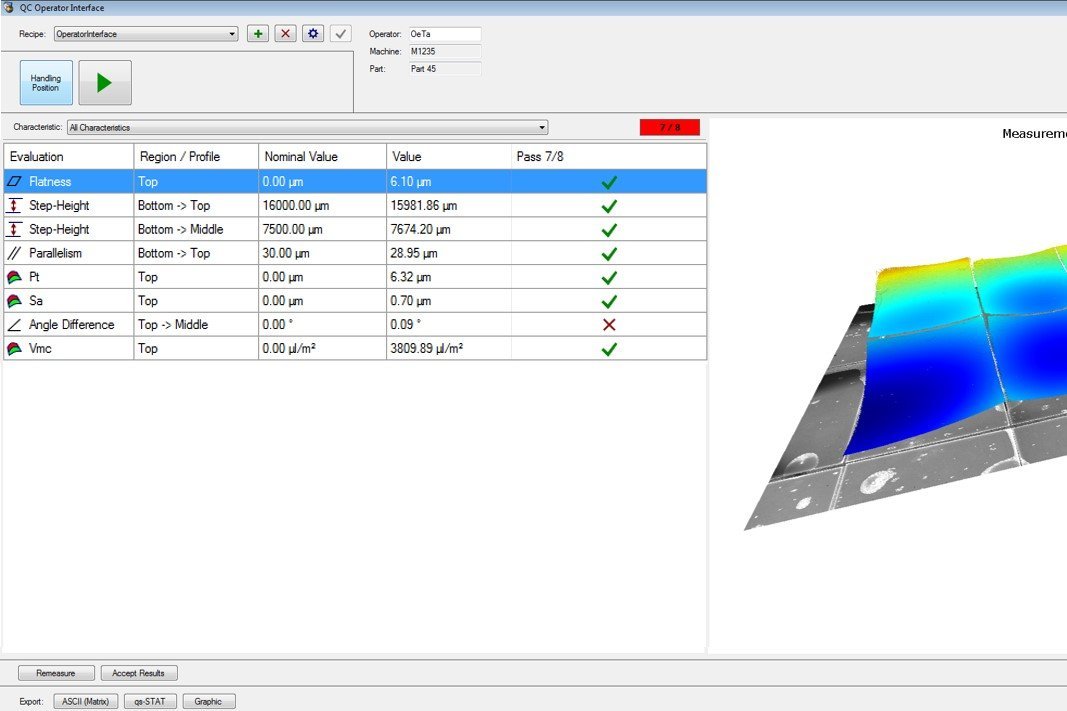The height and width of the screenshot is (711, 1067).
Task: Expand the Characteristic dropdown All Characteristics
Action: pos(544,127)
